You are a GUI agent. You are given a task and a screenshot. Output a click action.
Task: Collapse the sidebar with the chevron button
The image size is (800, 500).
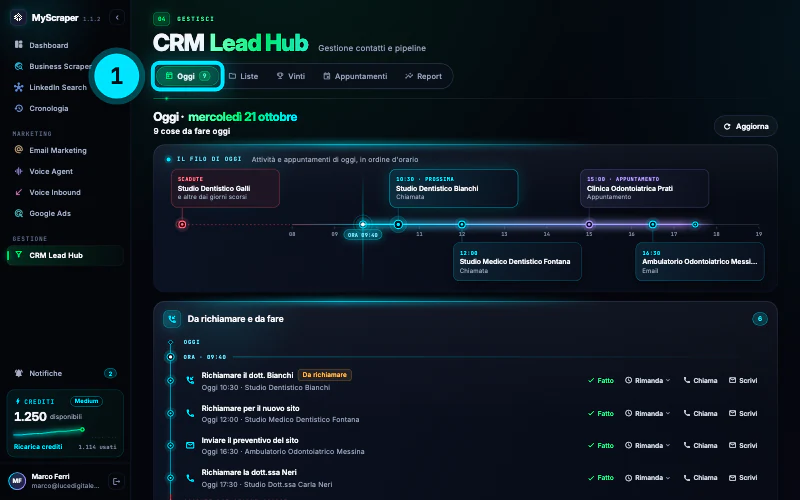pyautogui.click(x=117, y=17)
